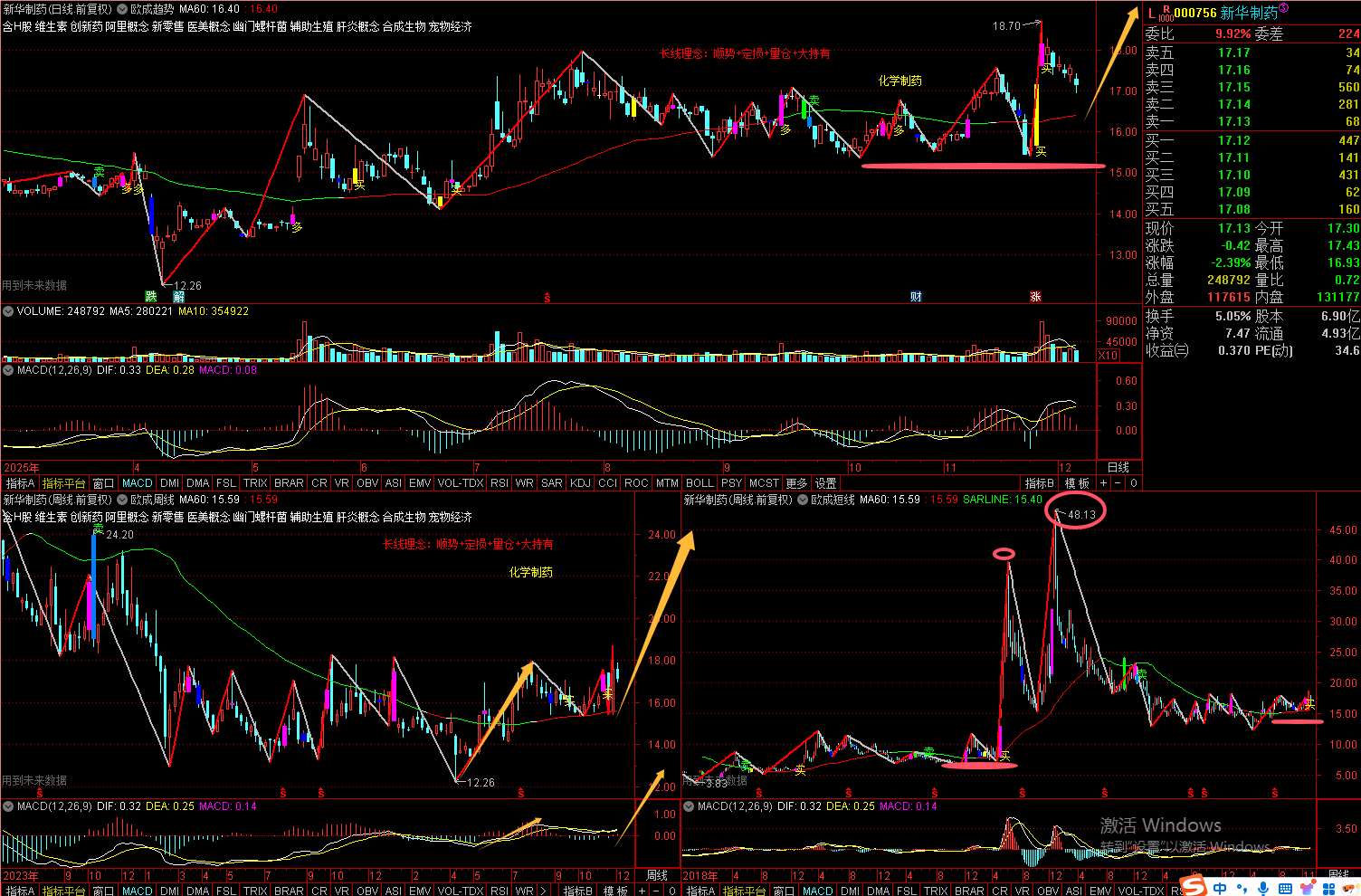
Task: Toggle the L level indicator beside stock code 000756
Action: pos(1152,13)
